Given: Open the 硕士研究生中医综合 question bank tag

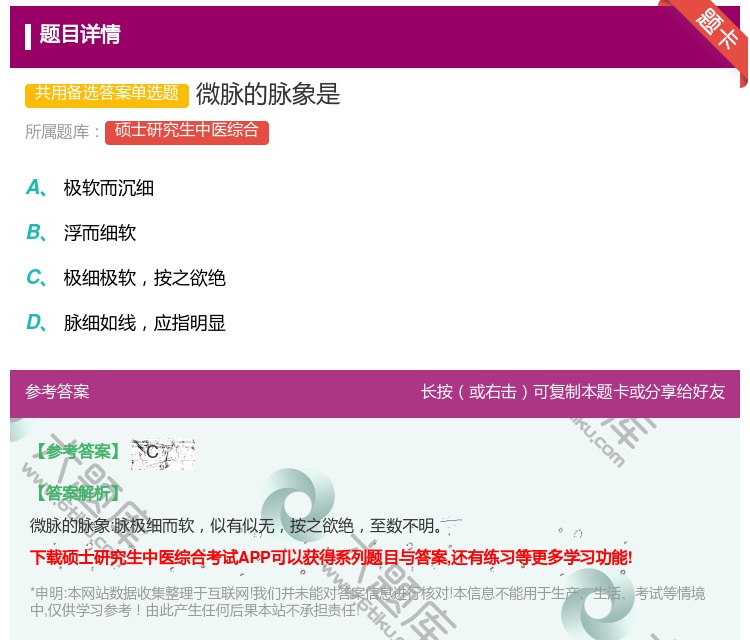Looking at the screenshot, I should coord(187,132).
